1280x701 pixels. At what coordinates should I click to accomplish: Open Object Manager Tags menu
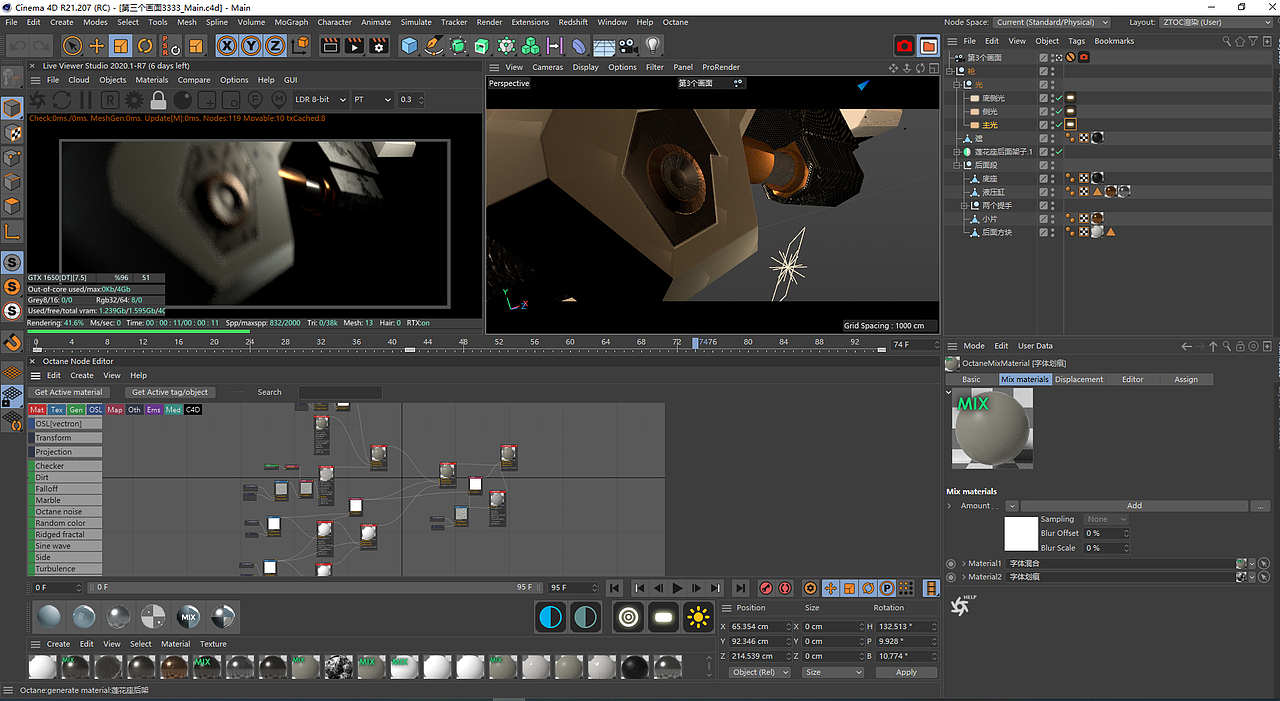click(1076, 41)
